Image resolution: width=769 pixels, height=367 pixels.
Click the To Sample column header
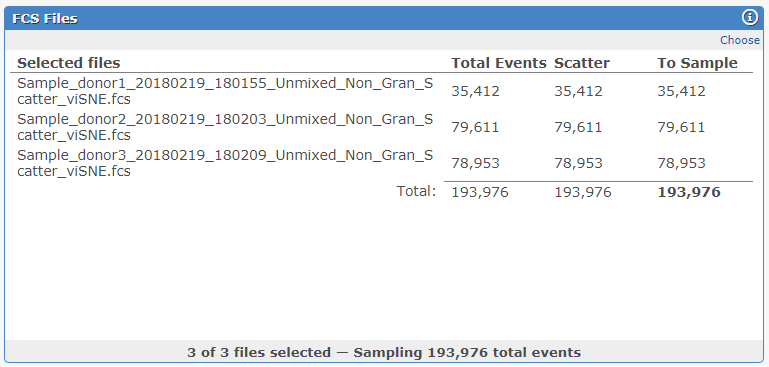697,63
